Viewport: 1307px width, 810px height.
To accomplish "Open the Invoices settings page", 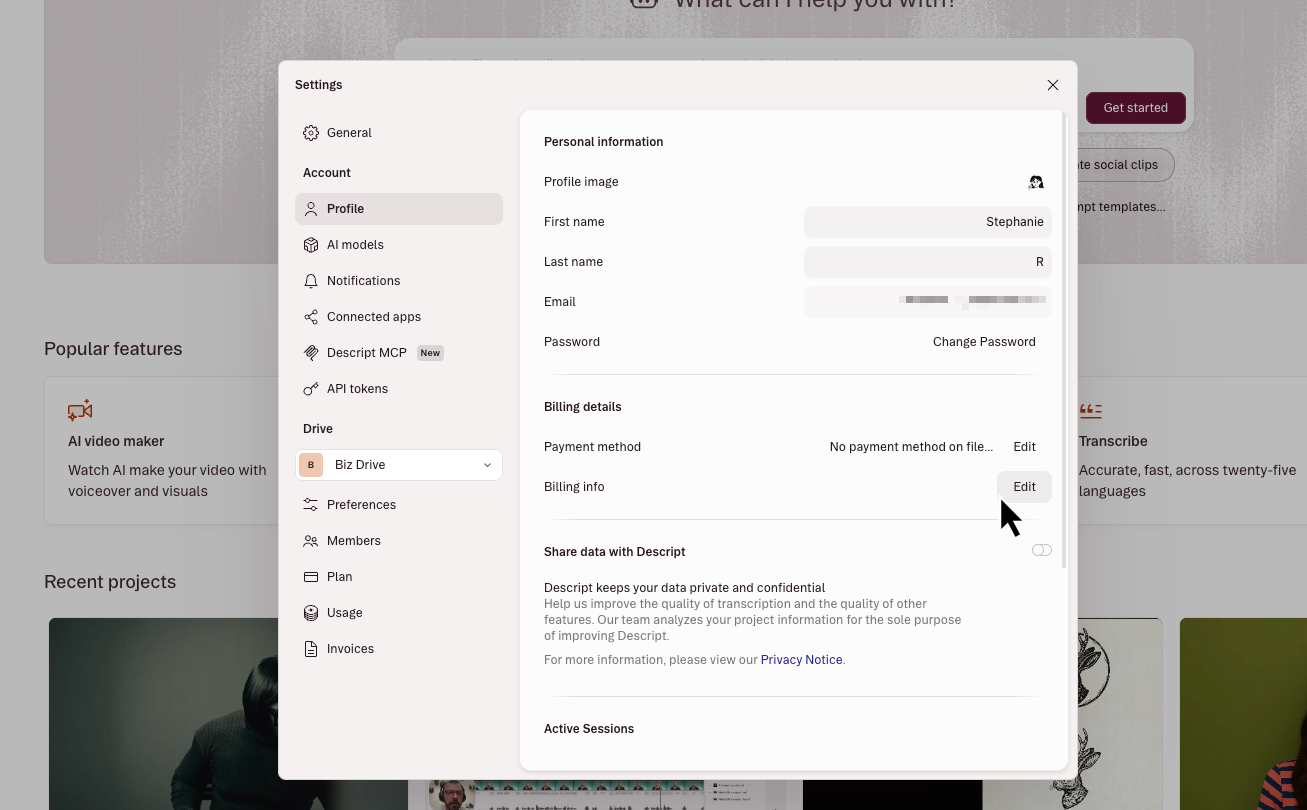I will 399,649.
